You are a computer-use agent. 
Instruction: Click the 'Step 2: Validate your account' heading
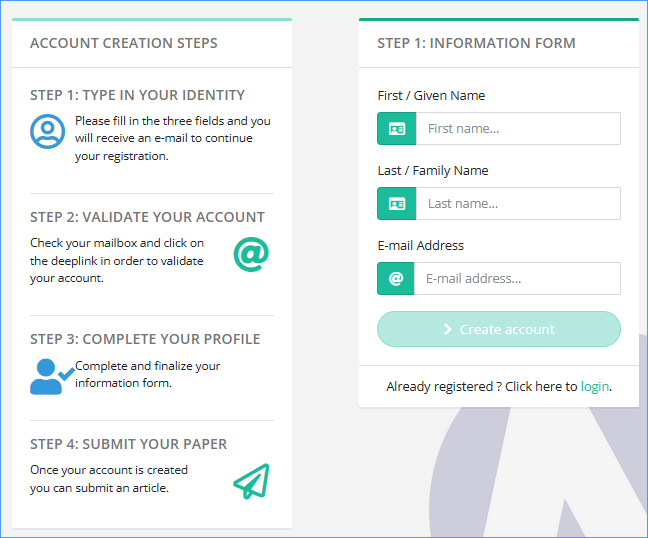(x=147, y=217)
